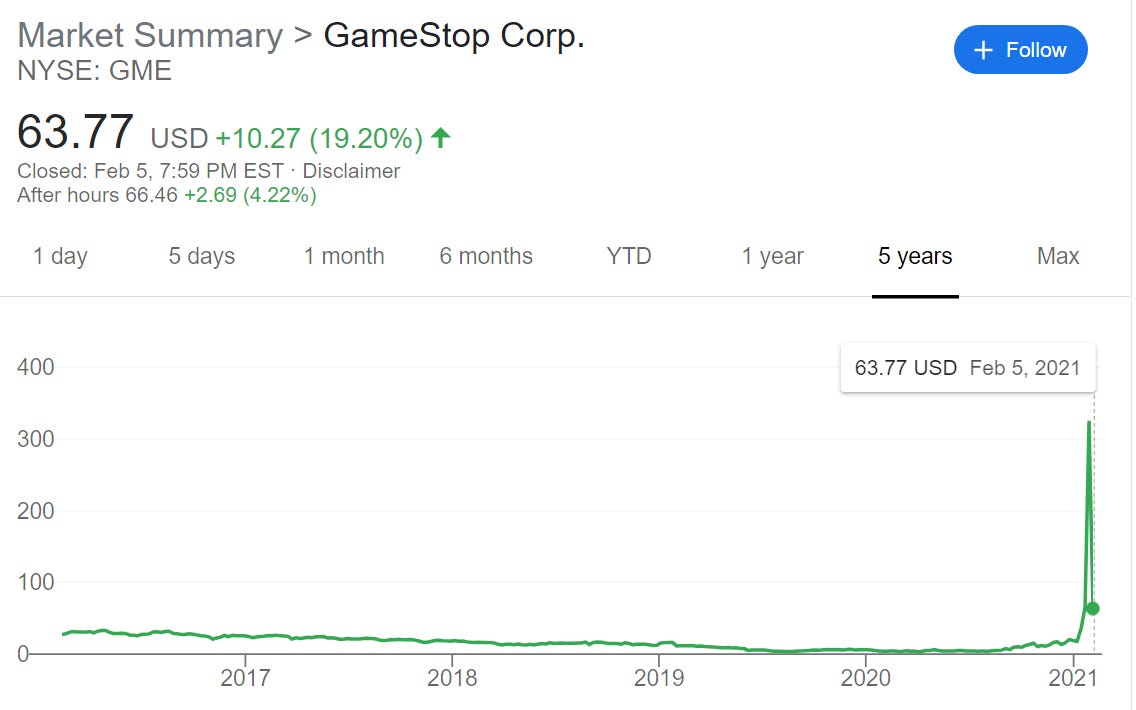Viewport: 1136px width, 710px height.
Task: Click the plus icon on Follow
Action: (x=984, y=50)
